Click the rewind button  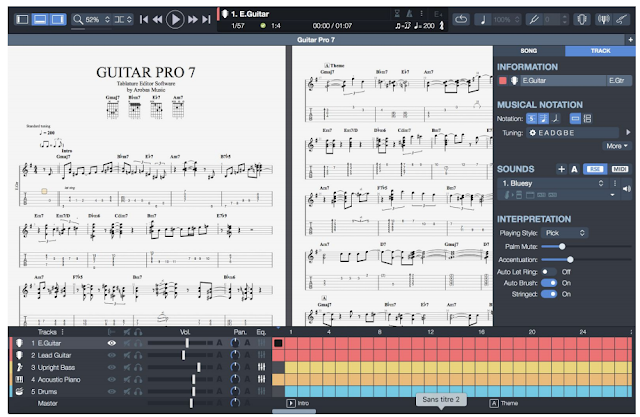[157, 19]
